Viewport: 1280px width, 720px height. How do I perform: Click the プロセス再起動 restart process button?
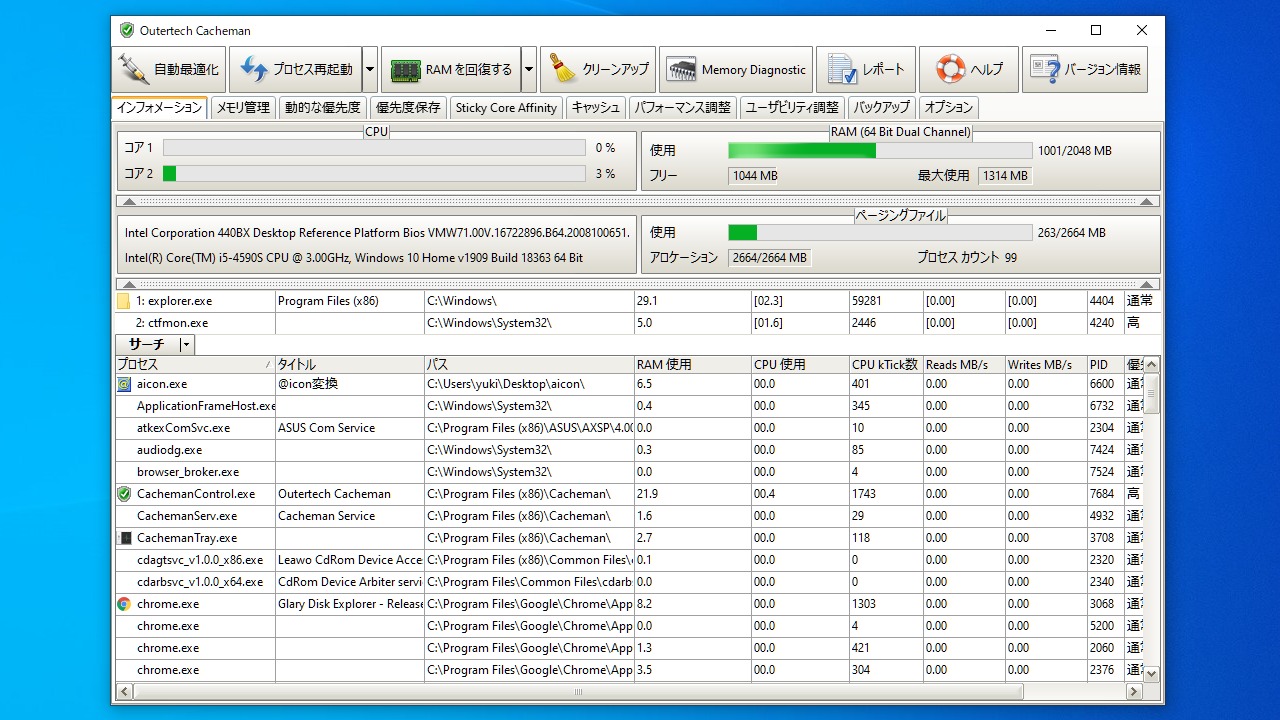[295, 70]
